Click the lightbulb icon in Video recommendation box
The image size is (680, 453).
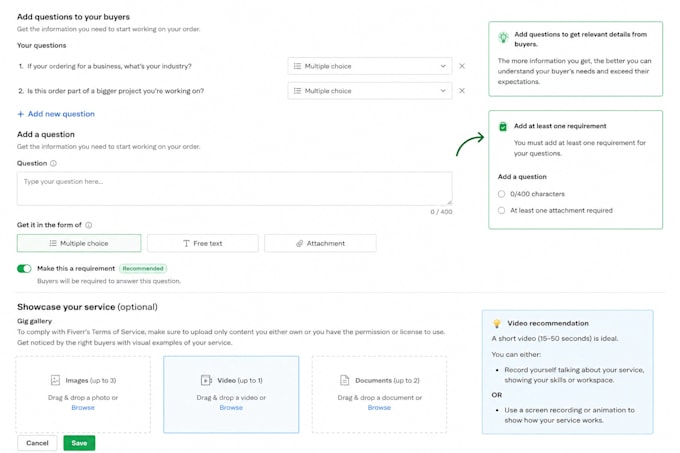click(497, 323)
